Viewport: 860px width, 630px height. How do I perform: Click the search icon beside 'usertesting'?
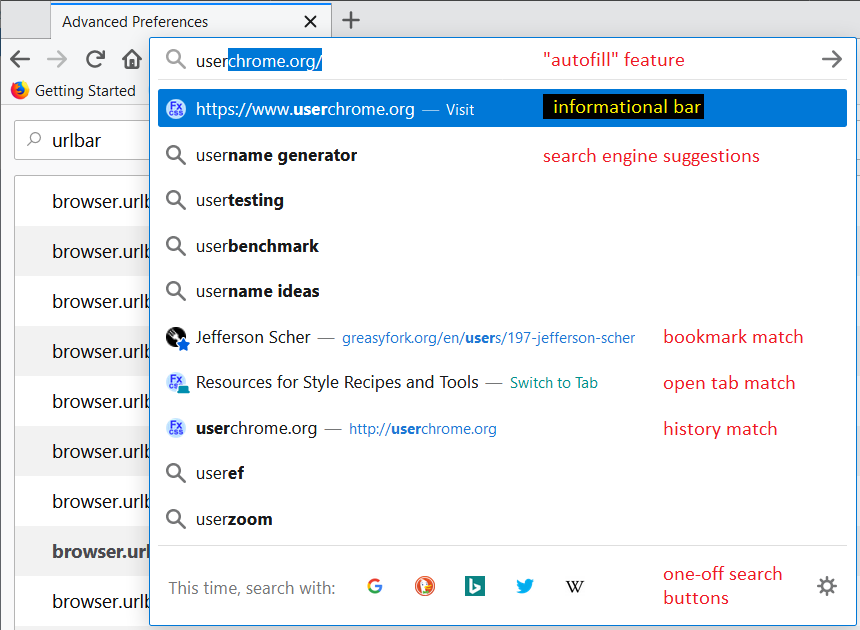tap(176, 200)
